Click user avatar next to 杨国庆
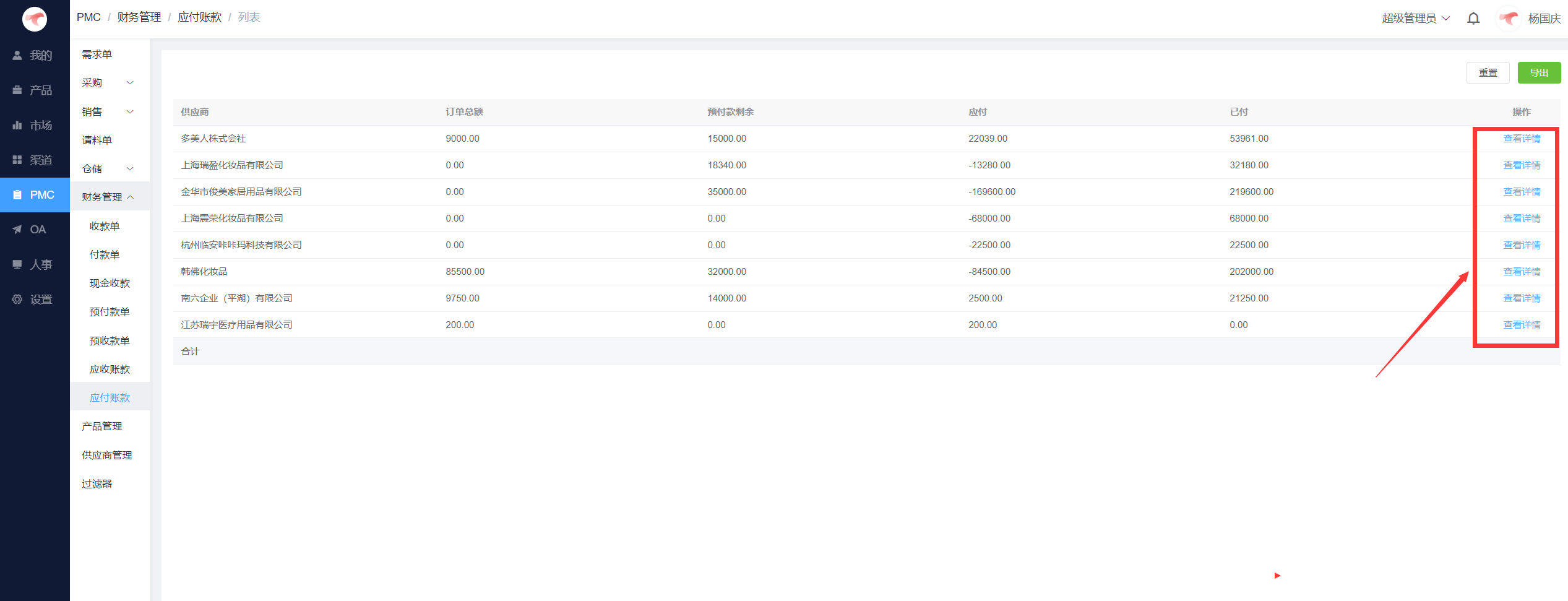Viewport: 1568px width, 601px height. coord(1509,19)
